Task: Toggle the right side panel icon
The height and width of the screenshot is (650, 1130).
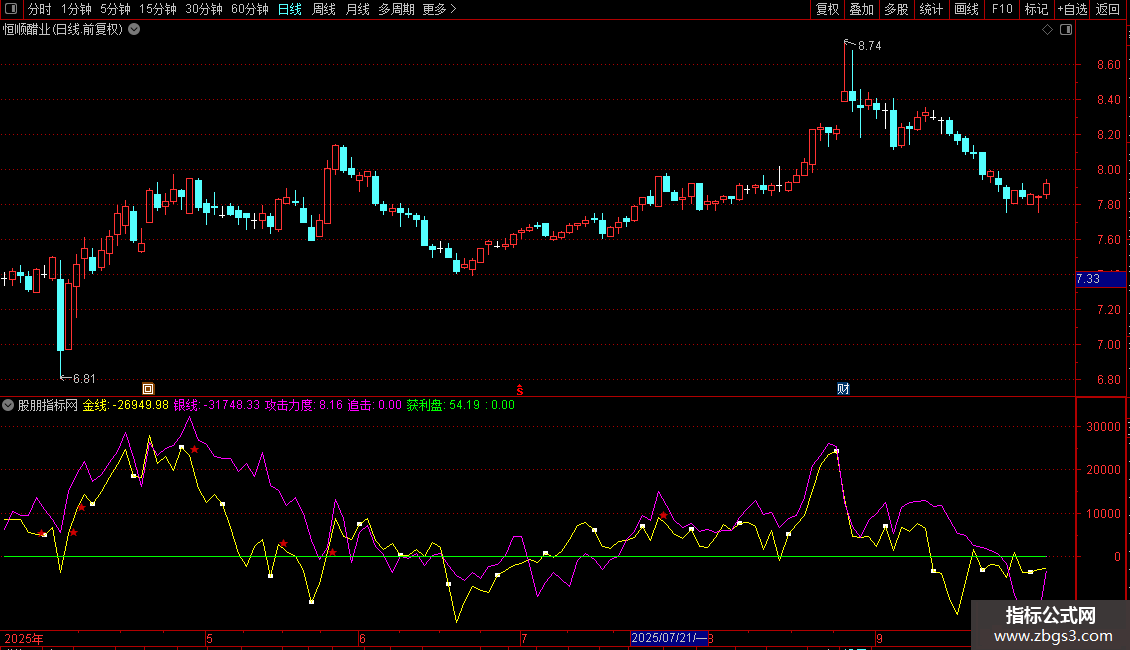Action: 1066,30
